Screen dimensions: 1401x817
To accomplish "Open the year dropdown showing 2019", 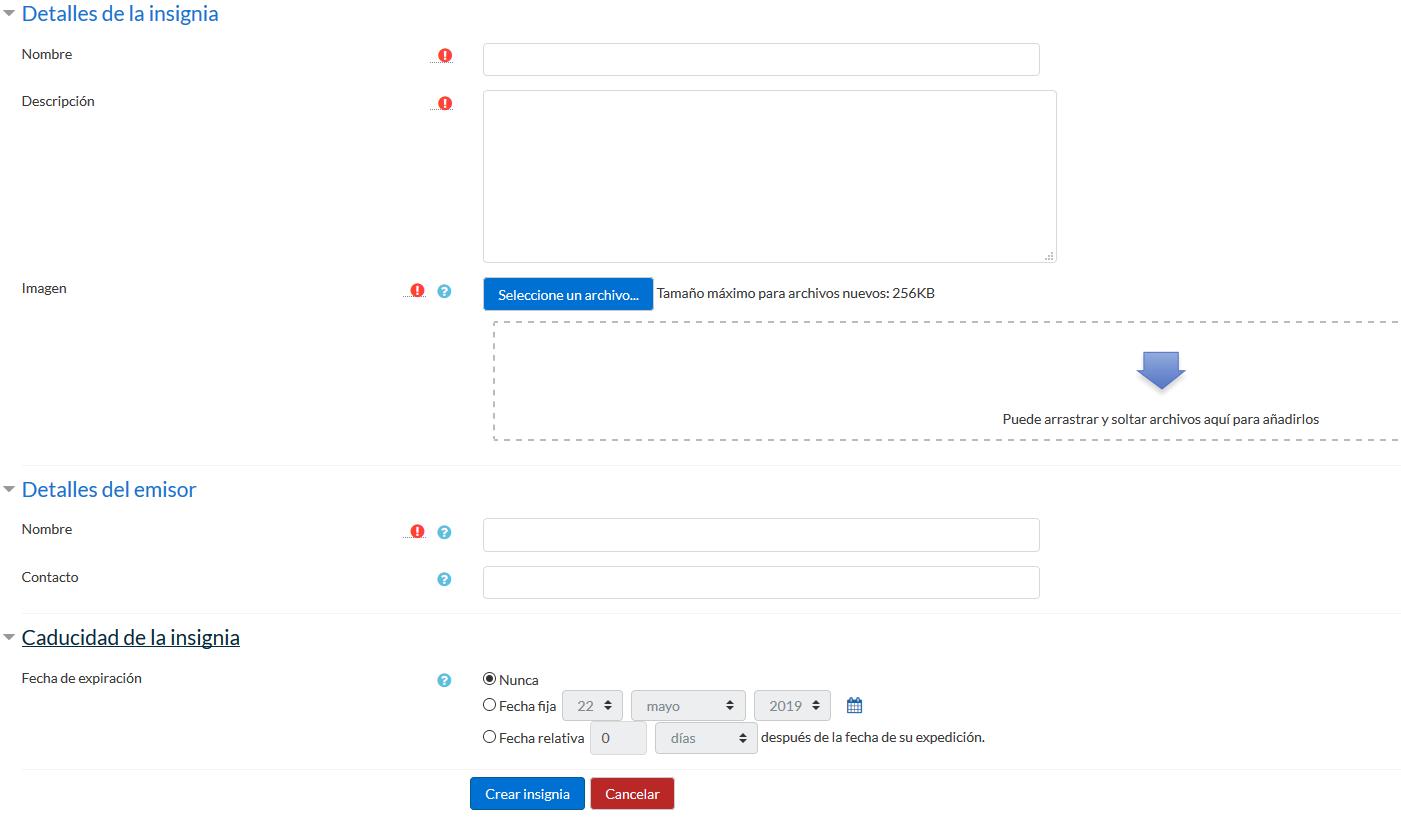I will tap(792, 706).
